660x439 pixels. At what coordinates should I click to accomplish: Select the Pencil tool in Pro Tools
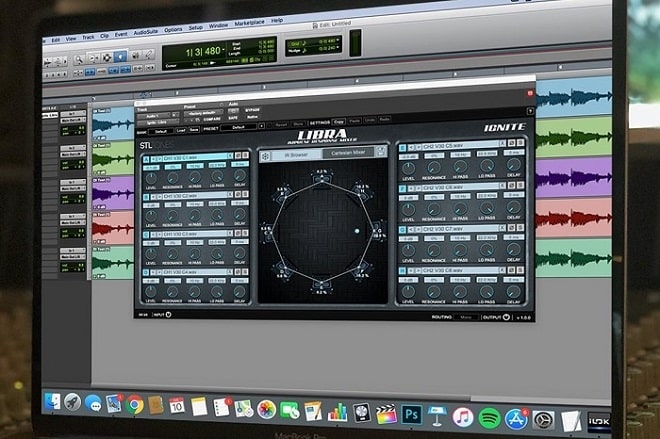pyautogui.click(x=149, y=54)
